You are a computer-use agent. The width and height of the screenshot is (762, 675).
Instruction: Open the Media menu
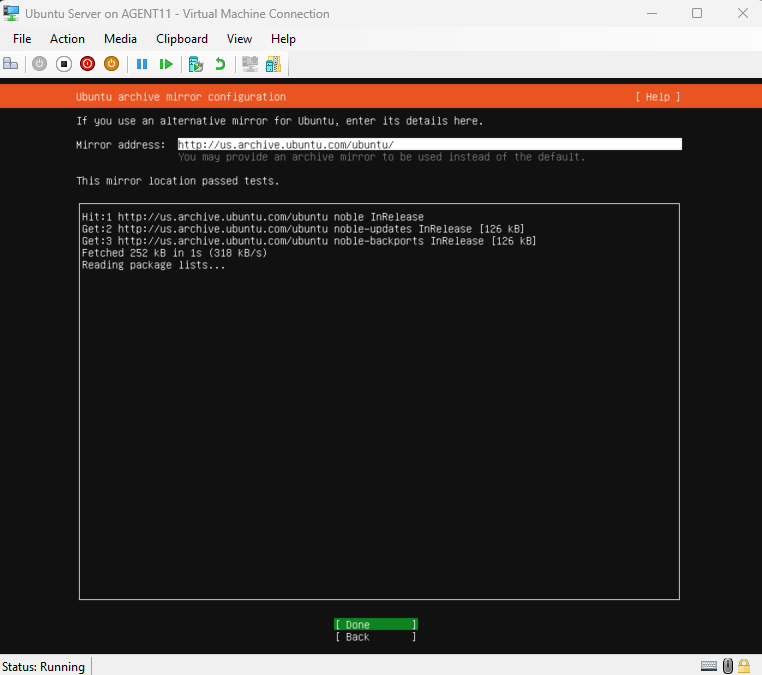click(121, 39)
